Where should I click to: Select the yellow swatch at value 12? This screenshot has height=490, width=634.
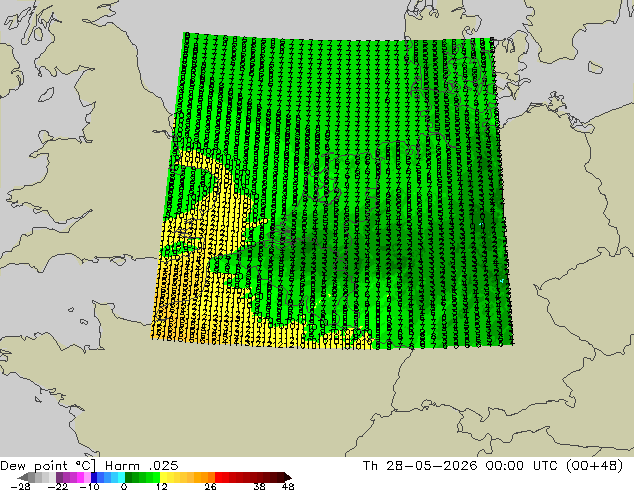[164, 477]
